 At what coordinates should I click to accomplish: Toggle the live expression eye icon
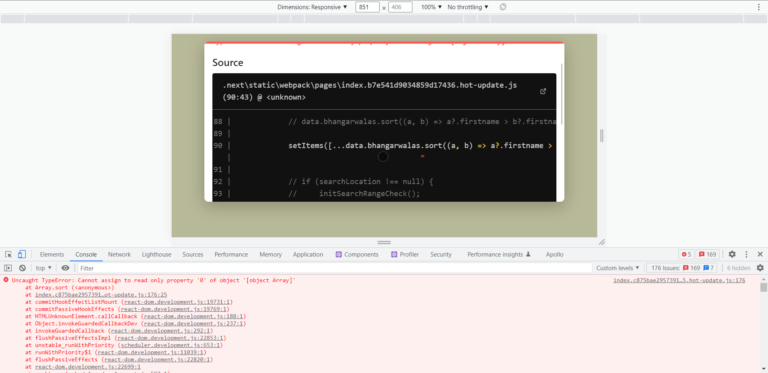point(65,268)
